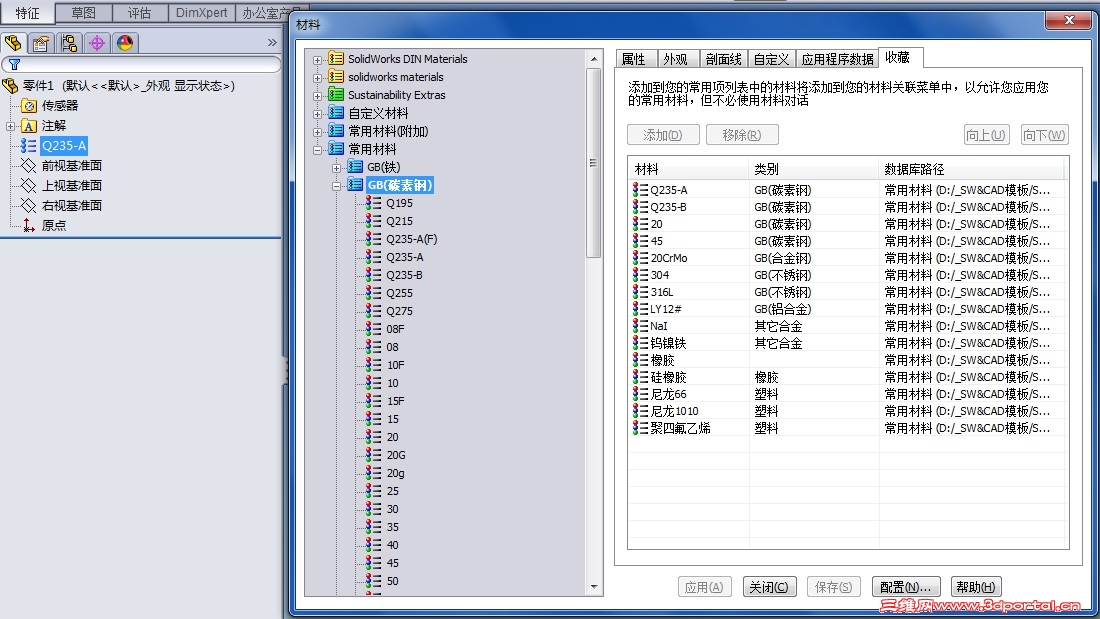Click the 帮助(H) button
Screen dimensions: 1100x619
[x=976, y=587]
